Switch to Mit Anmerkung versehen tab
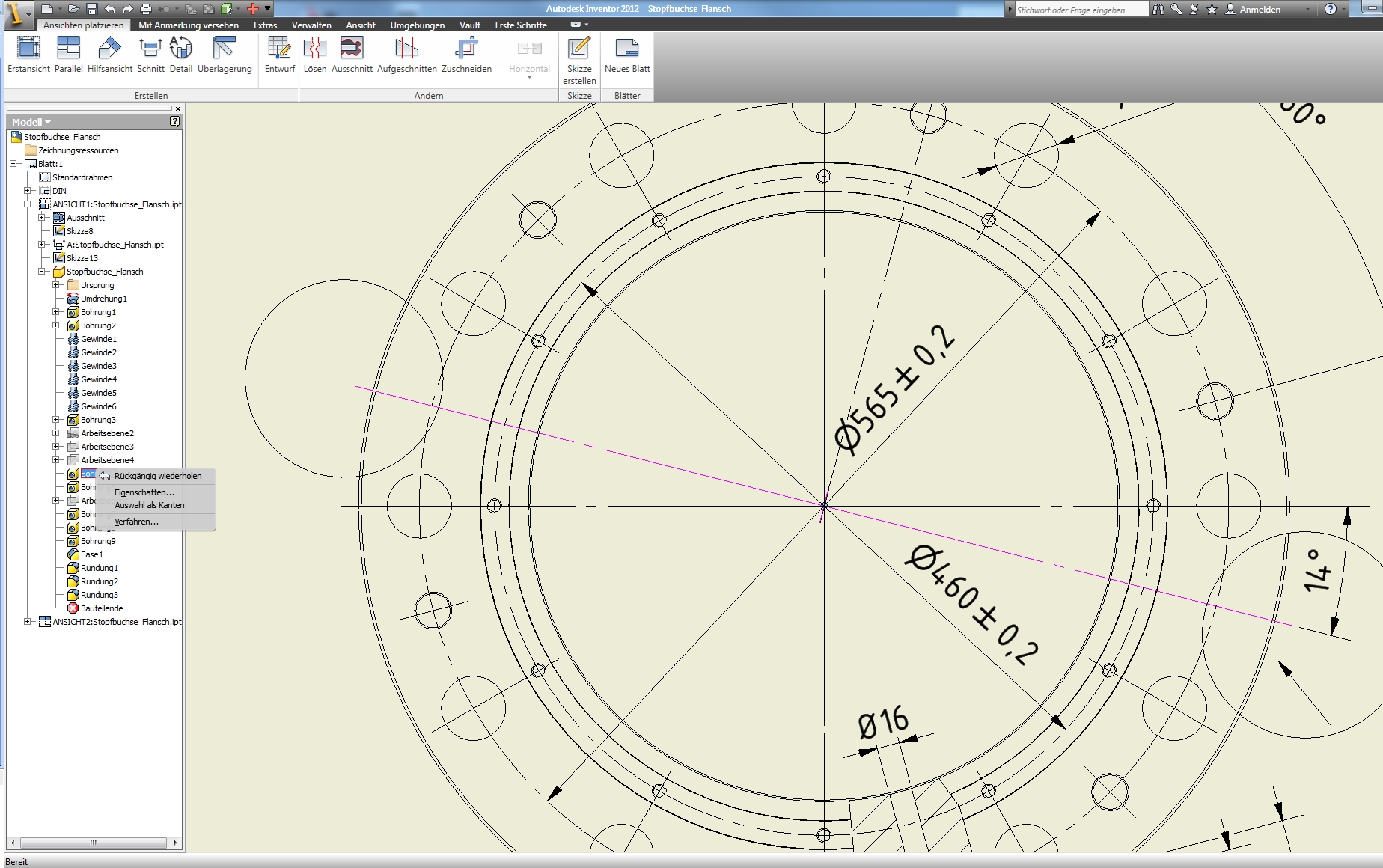The image size is (1383, 868). click(x=189, y=25)
